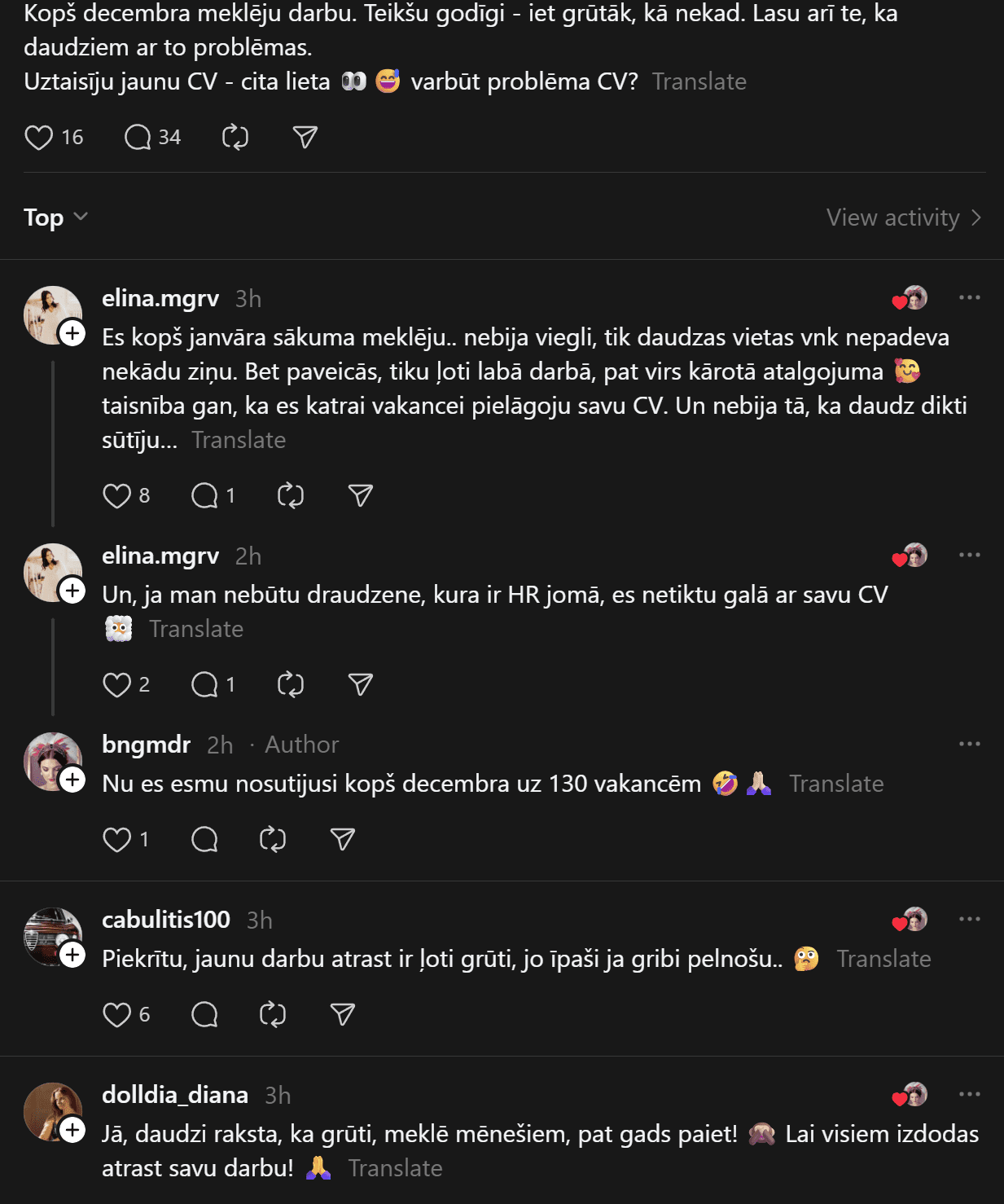This screenshot has width=1004, height=1204.
Task: Like the main post with 16 likes
Action: pos(39,138)
